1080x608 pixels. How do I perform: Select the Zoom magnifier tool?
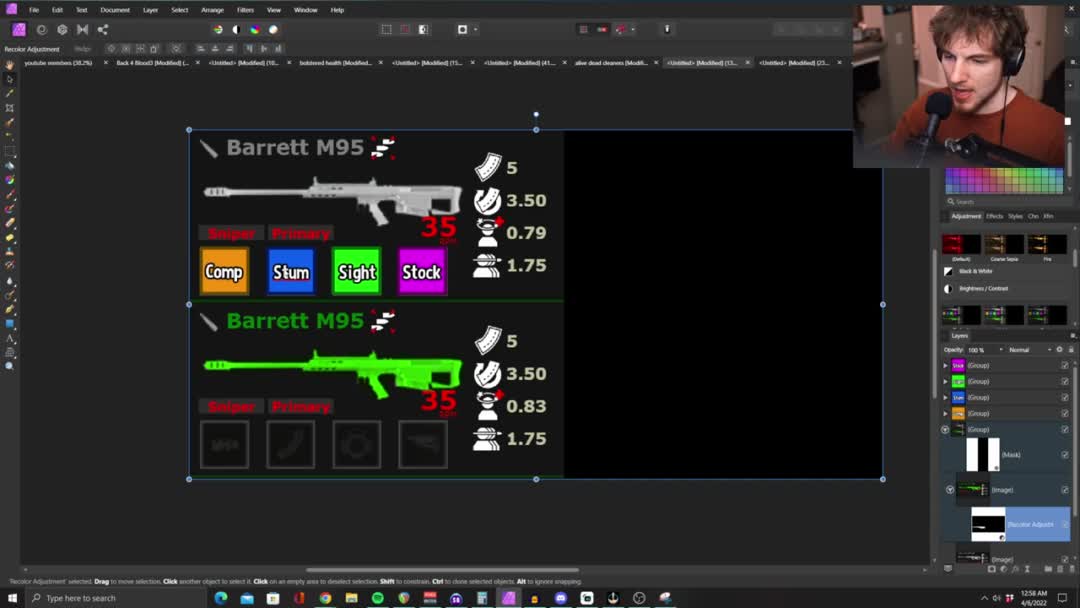[10, 366]
